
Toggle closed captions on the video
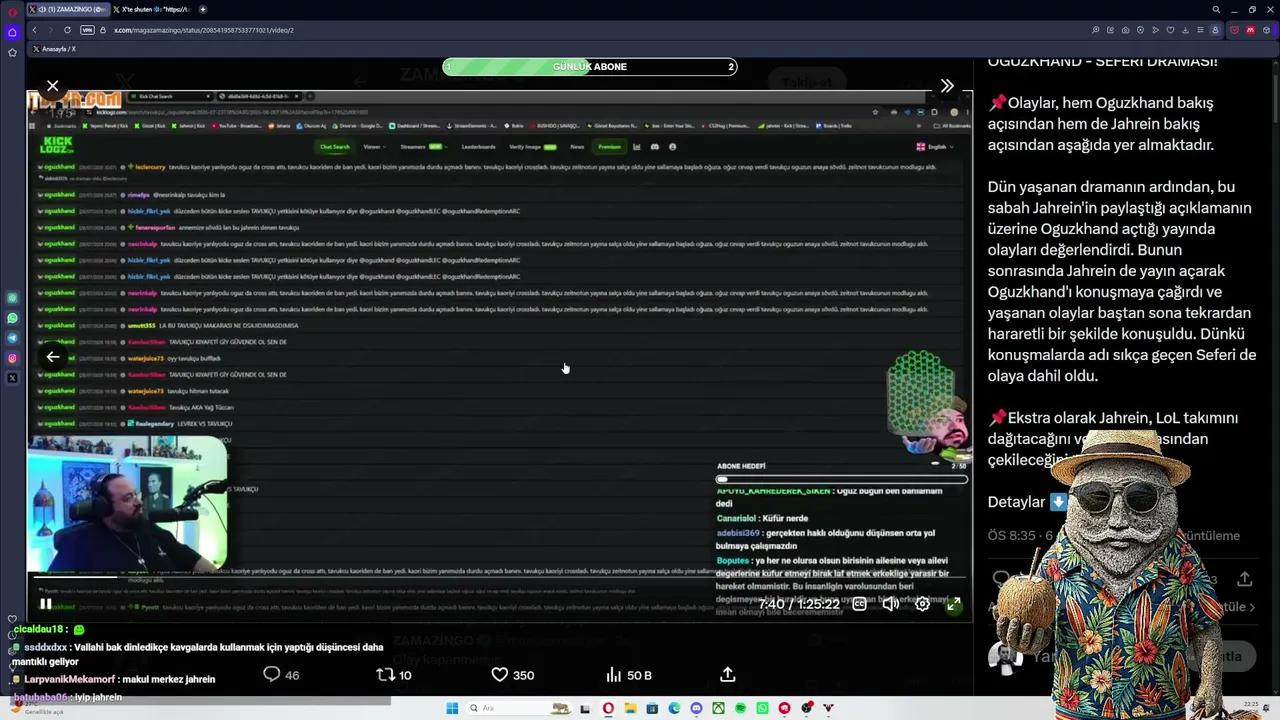click(x=859, y=604)
